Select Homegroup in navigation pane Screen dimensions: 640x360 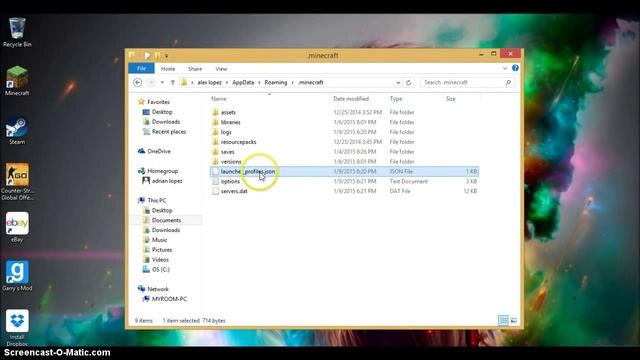pyautogui.click(x=162, y=171)
